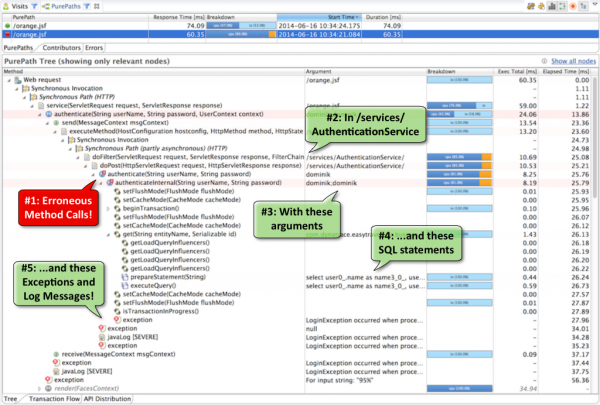
Task: Switch to the Contributors tab
Action: (x=62, y=48)
